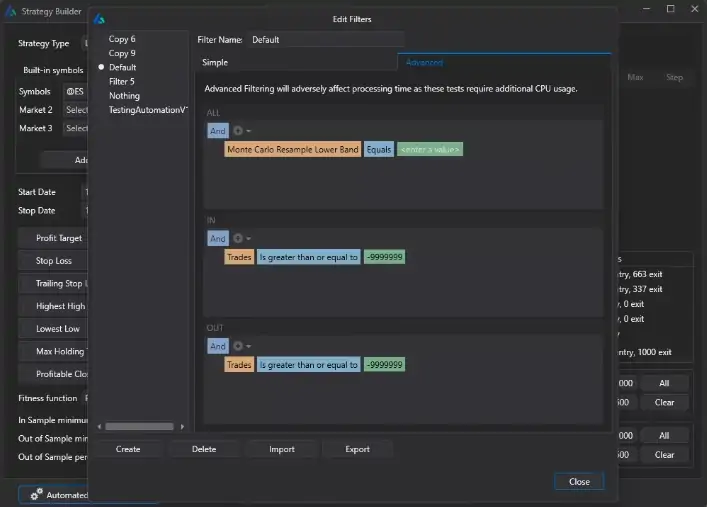
Task: Switch to the Simple tab
Action: (215, 62)
